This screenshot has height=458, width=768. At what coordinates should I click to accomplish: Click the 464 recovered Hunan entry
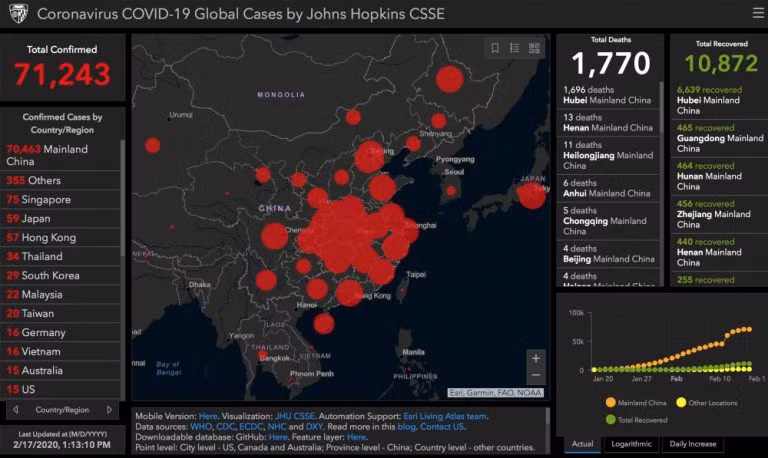click(x=719, y=176)
